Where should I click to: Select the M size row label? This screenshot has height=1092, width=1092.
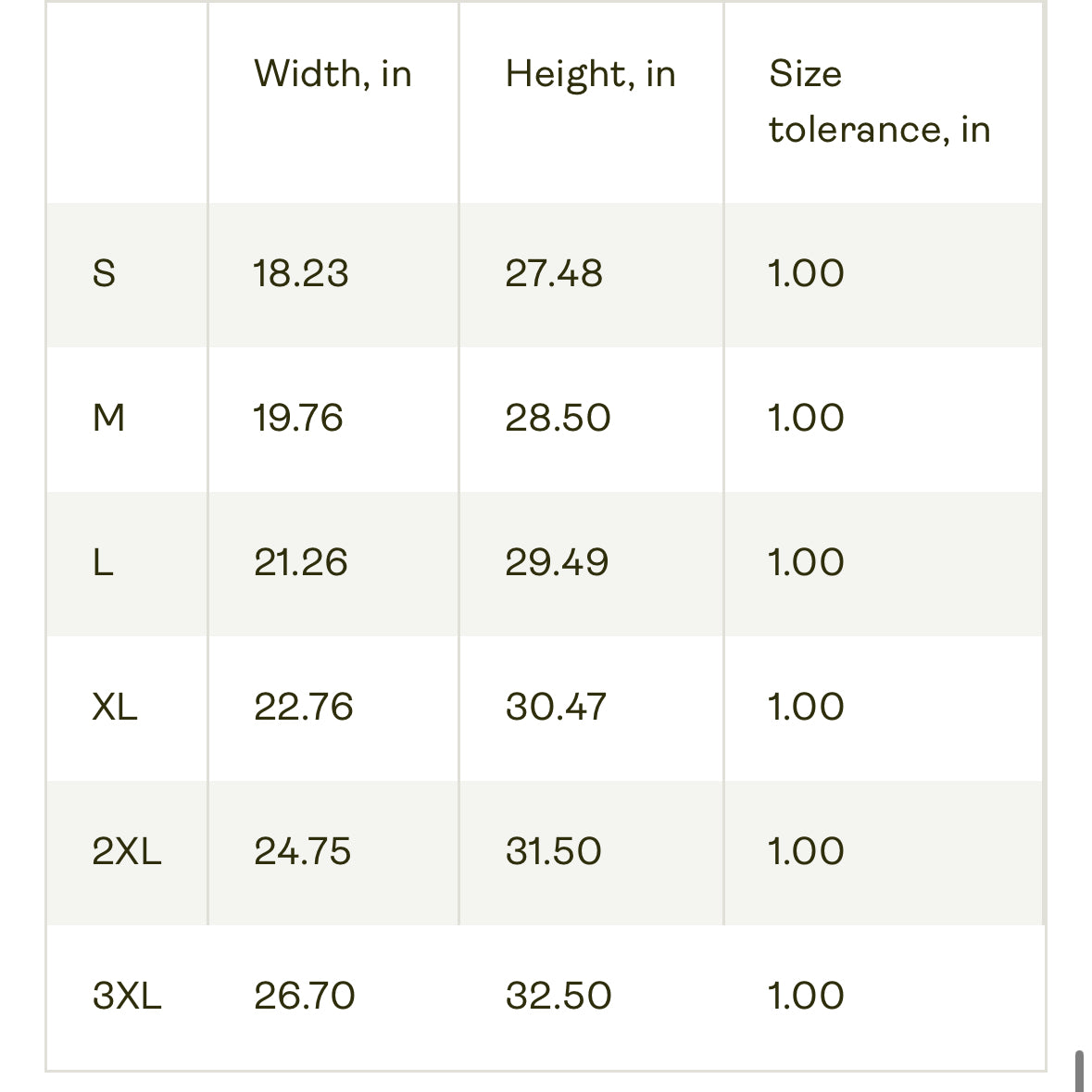(x=108, y=418)
